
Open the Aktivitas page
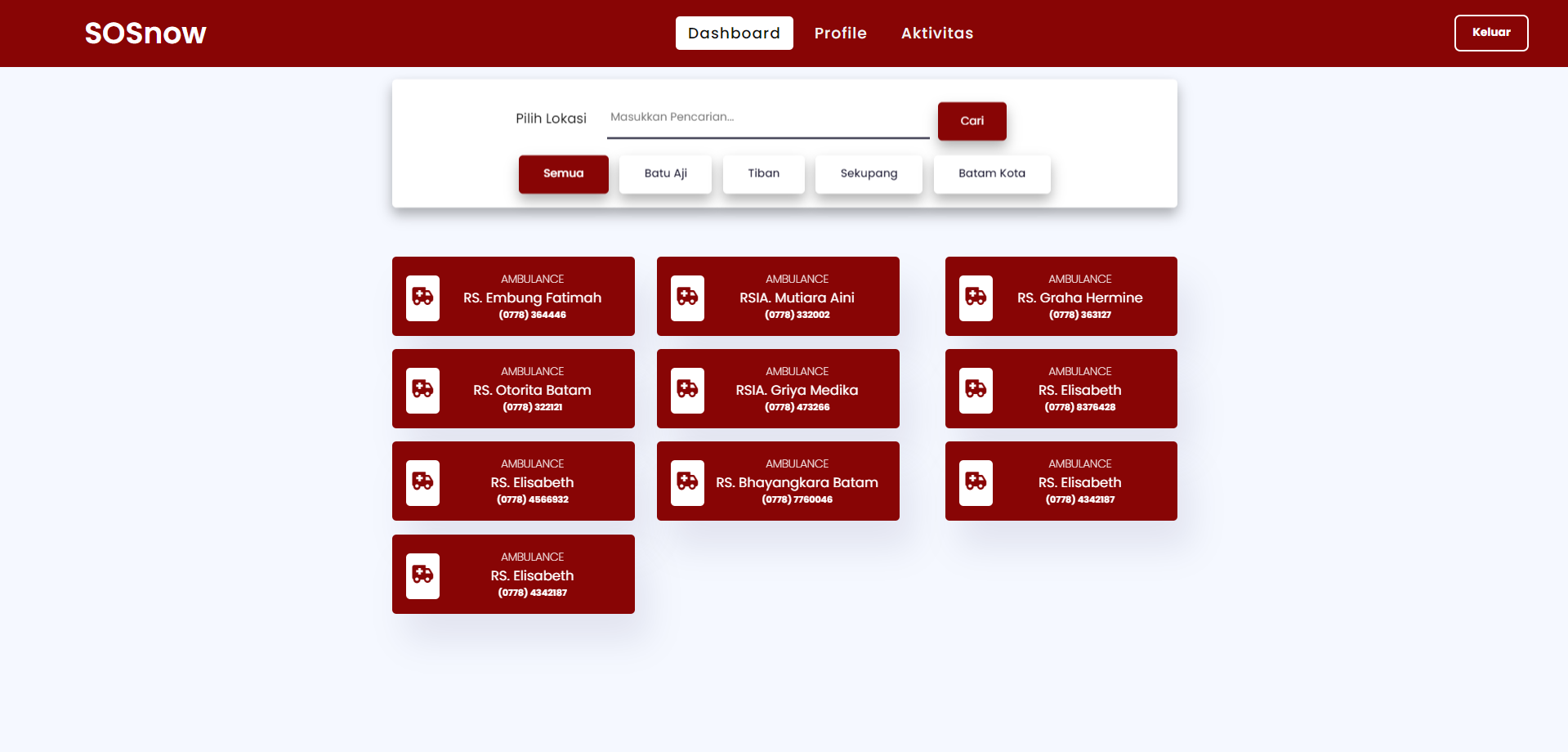[936, 33]
